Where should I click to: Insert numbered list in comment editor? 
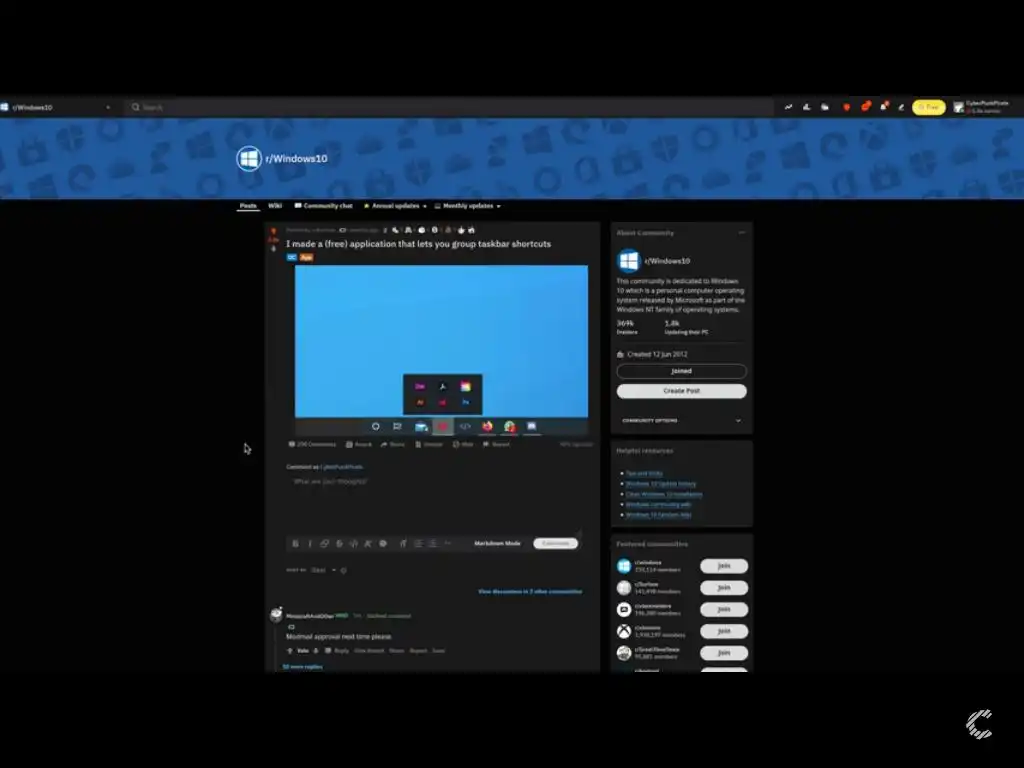[432, 543]
